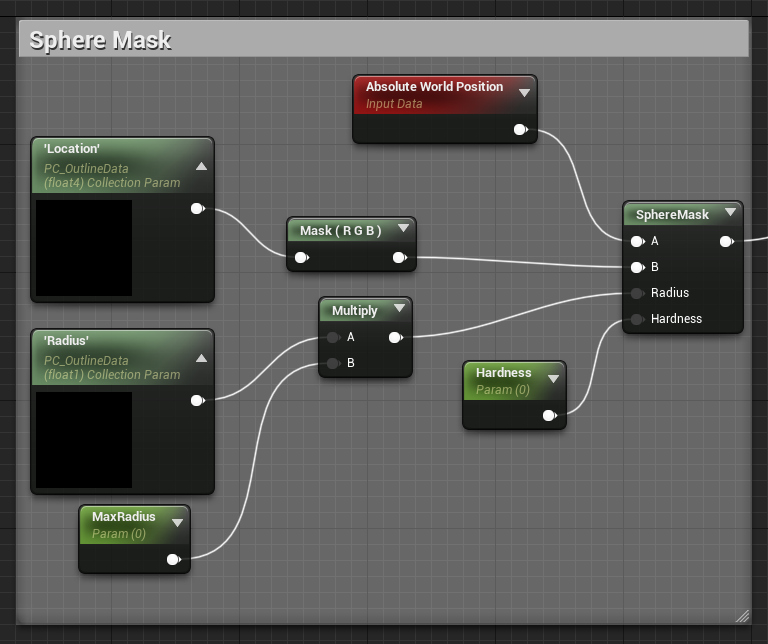The image size is (768, 644).
Task: Select the MaxRadius node title
Action: pyautogui.click(x=124, y=517)
